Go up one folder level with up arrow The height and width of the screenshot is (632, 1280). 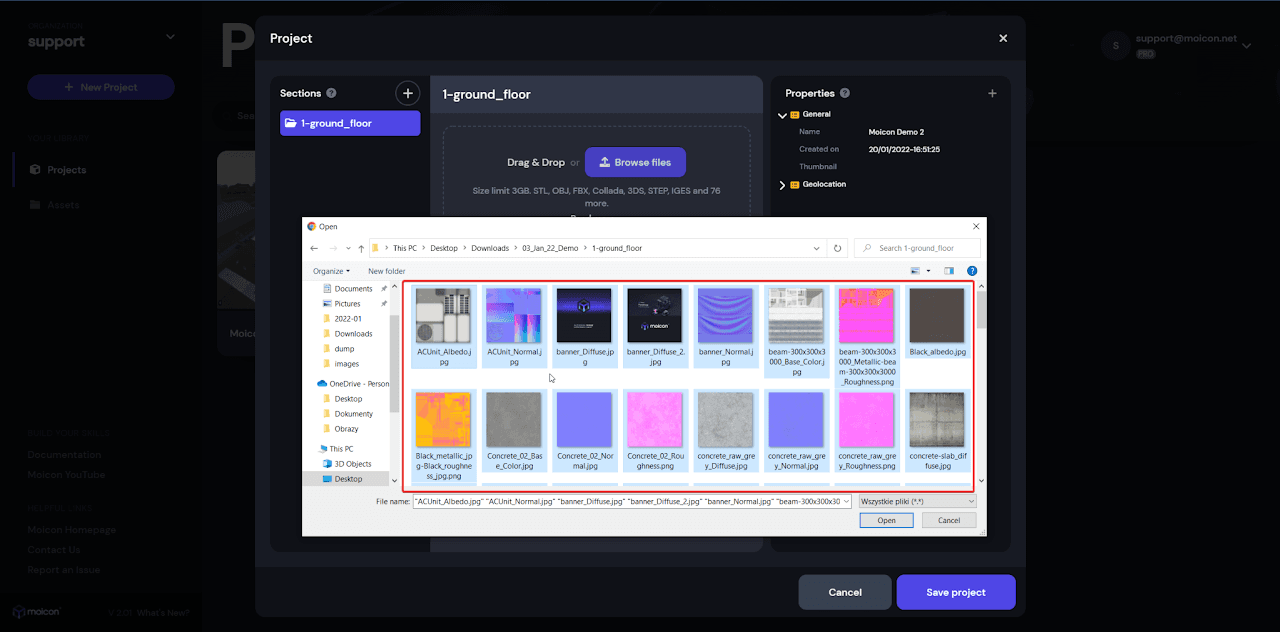pyautogui.click(x=360, y=248)
